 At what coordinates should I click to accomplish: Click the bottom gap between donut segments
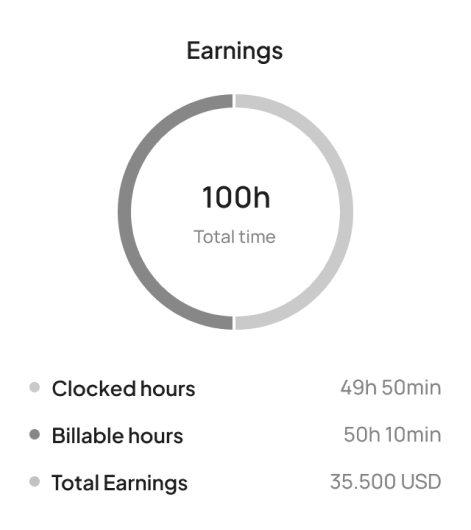[234, 323]
